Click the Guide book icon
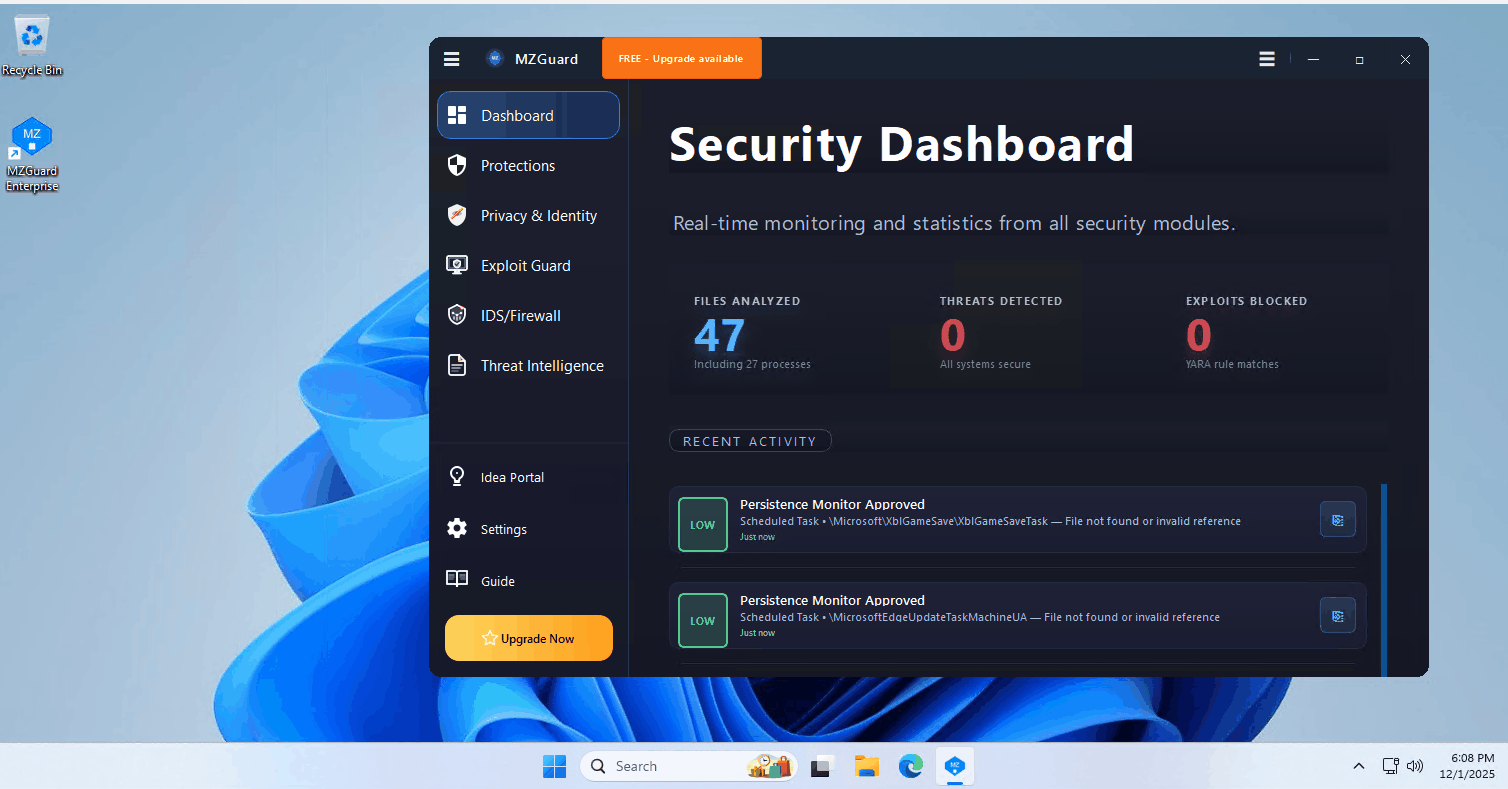 (x=457, y=580)
